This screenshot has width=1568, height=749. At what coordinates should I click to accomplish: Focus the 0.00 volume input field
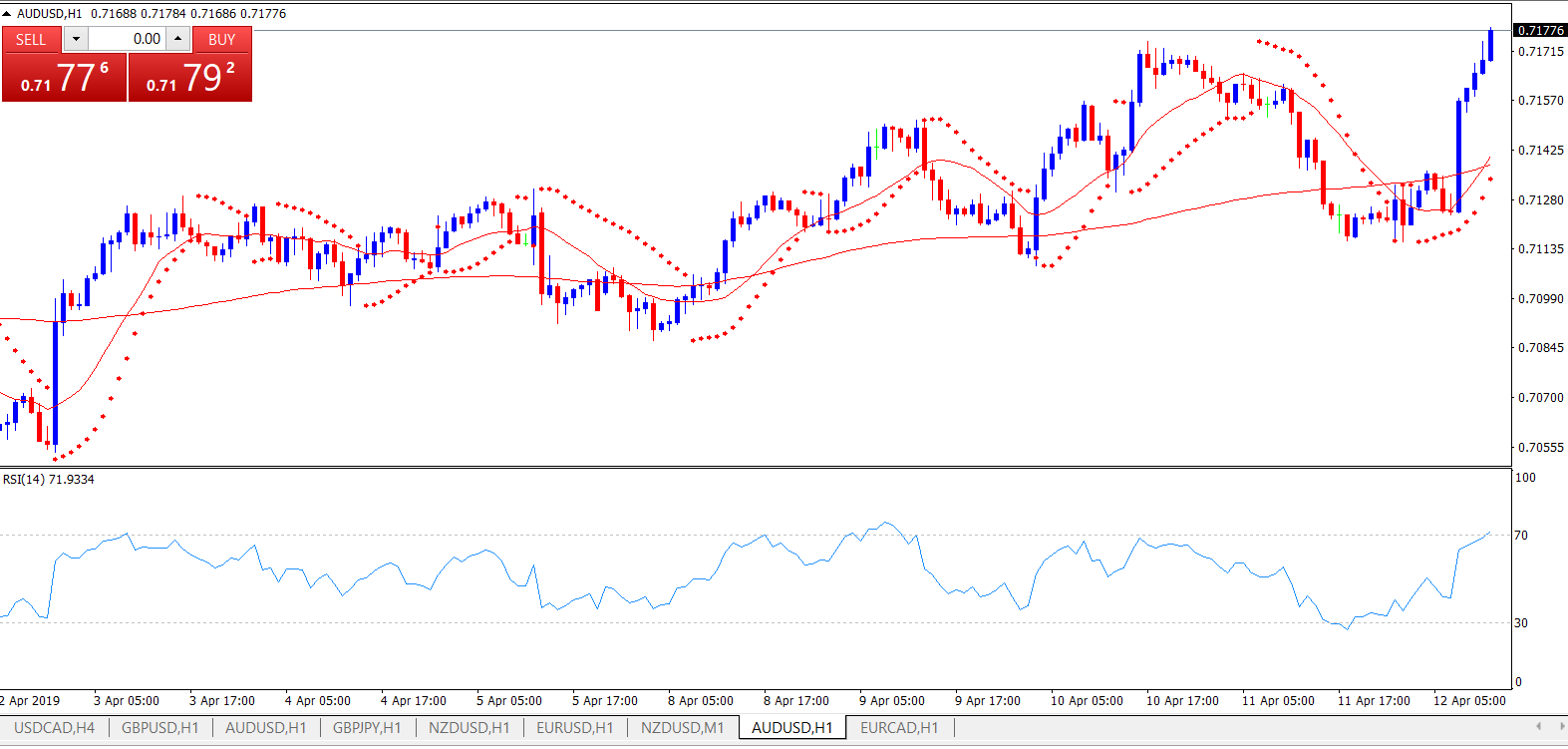[127, 39]
